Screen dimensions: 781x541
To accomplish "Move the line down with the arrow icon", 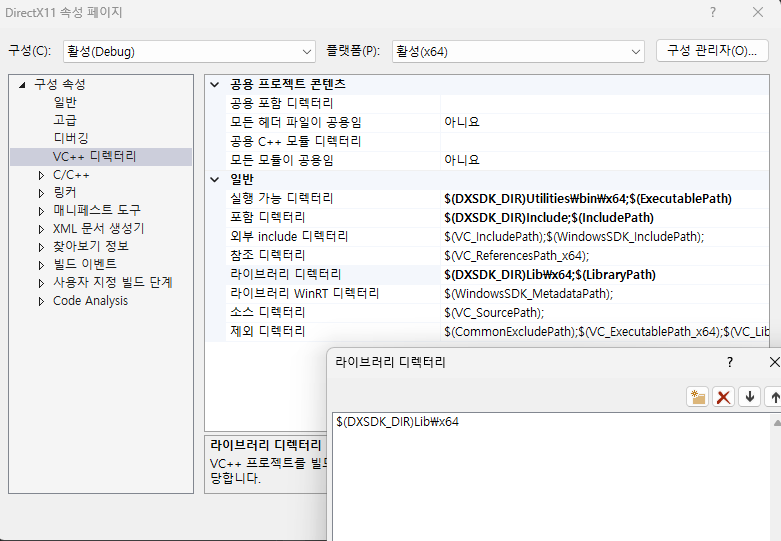I will (x=749, y=397).
